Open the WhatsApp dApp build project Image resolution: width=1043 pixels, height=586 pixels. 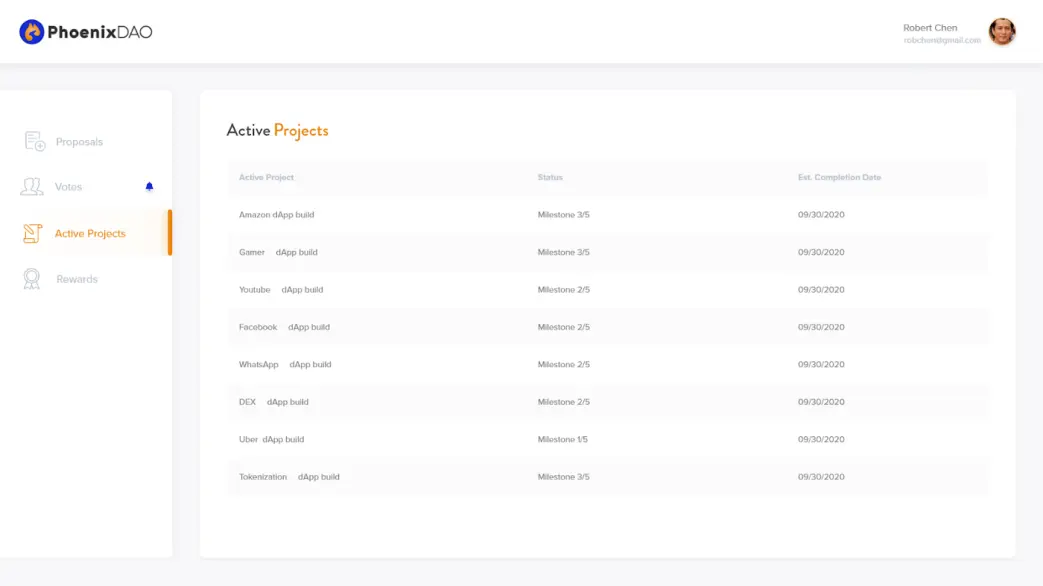(x=285, y=365)
